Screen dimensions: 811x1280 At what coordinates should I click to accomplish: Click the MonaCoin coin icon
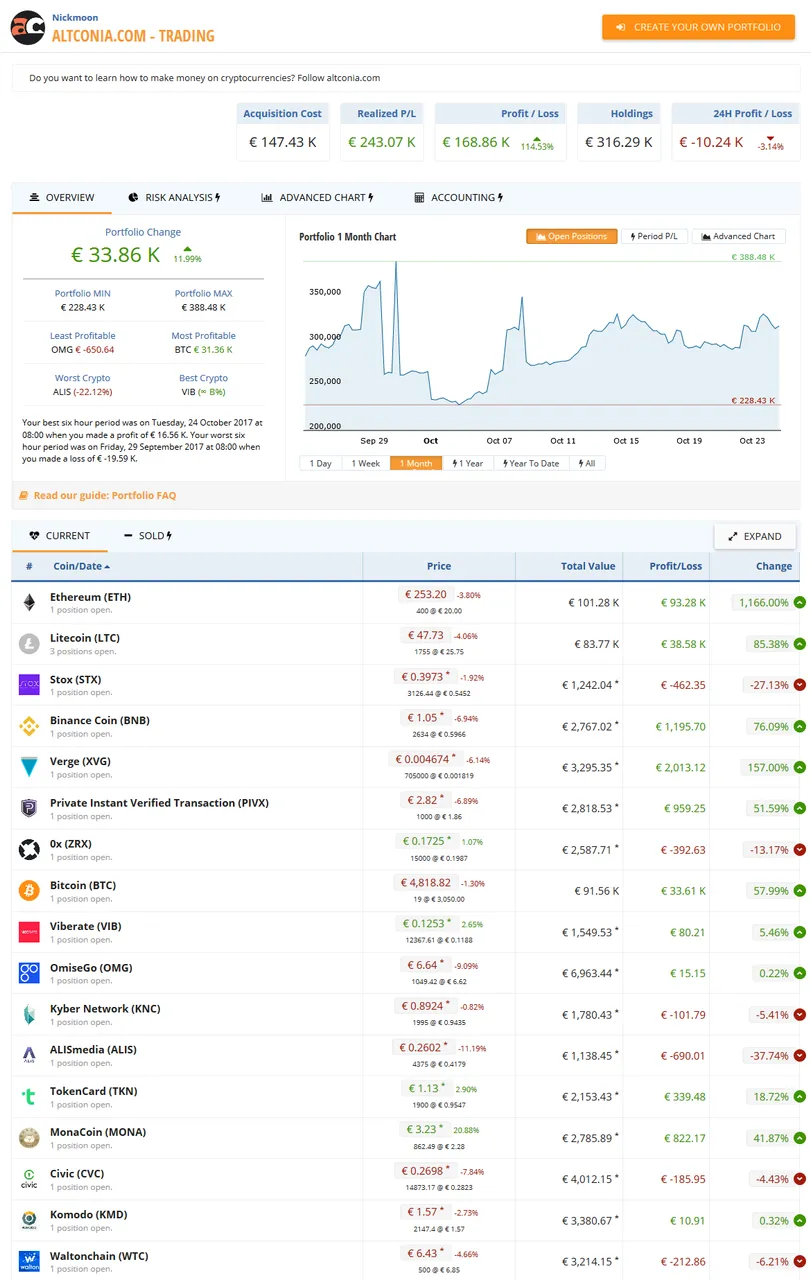(29, 1137)
